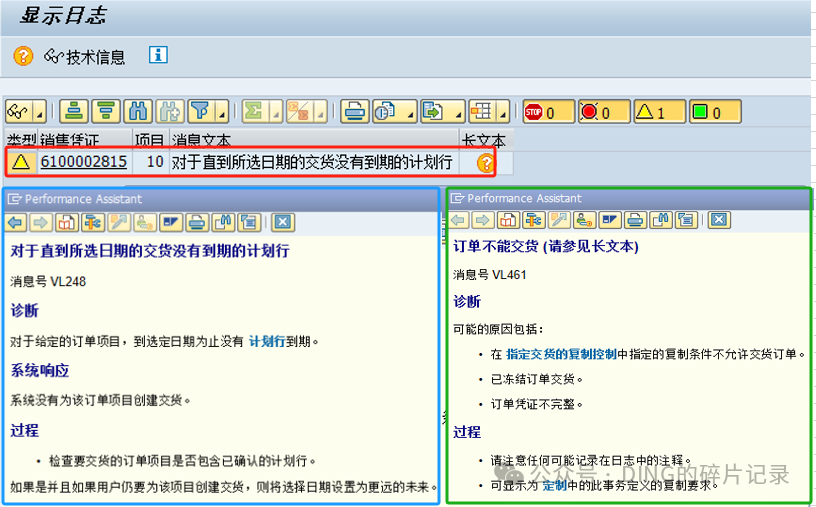Click the settings list icon in left Performance Assistant
Screen dimensions: 816x507
click(x=249, y=223)
